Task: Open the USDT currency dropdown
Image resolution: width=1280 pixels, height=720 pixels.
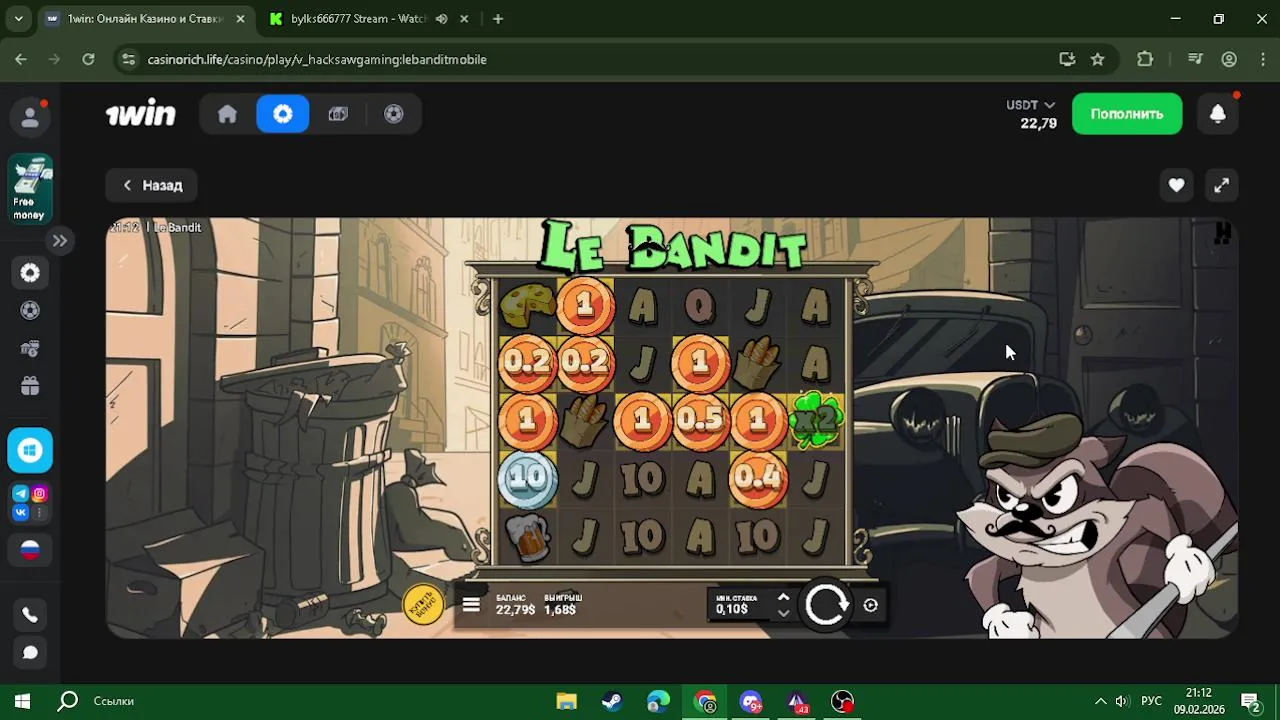Action: 1031,105
